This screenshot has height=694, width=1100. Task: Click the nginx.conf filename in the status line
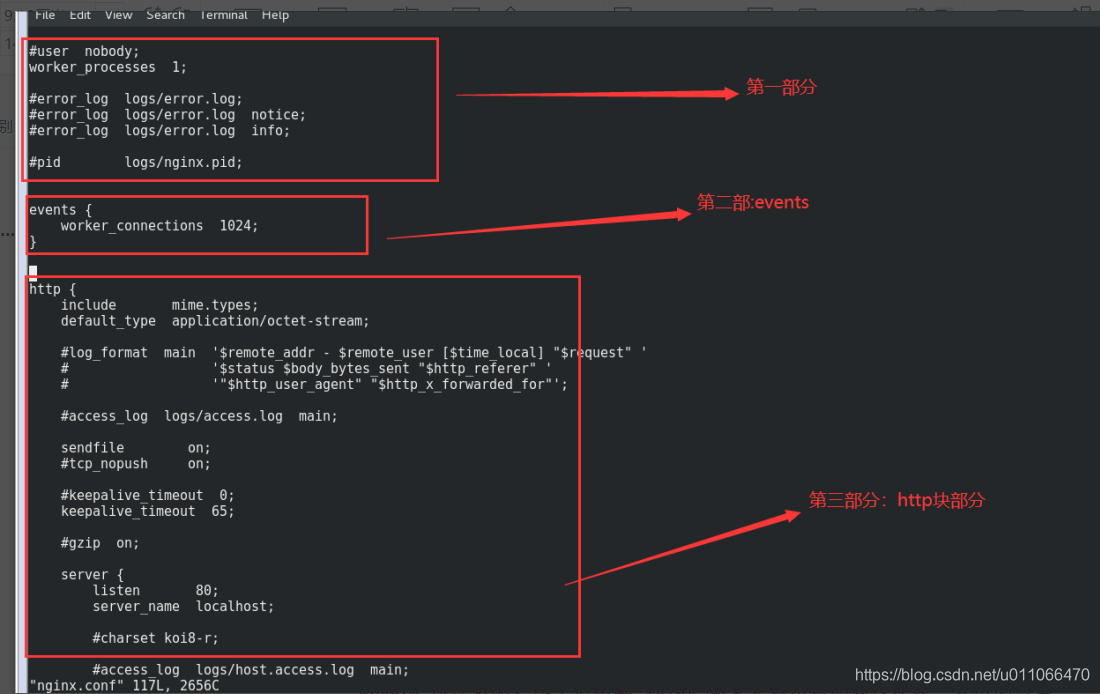(62, 685)
